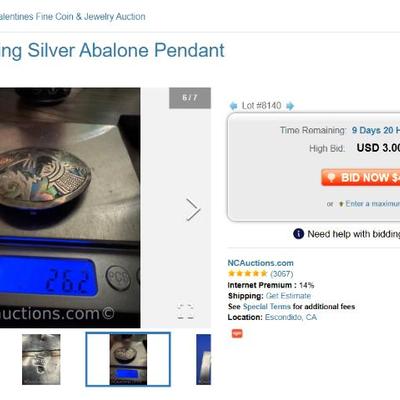Screen dimensions: 400x400
Task: Show next image using the chevron arrow
Action: pyautogui.click(x=193, y=210)
